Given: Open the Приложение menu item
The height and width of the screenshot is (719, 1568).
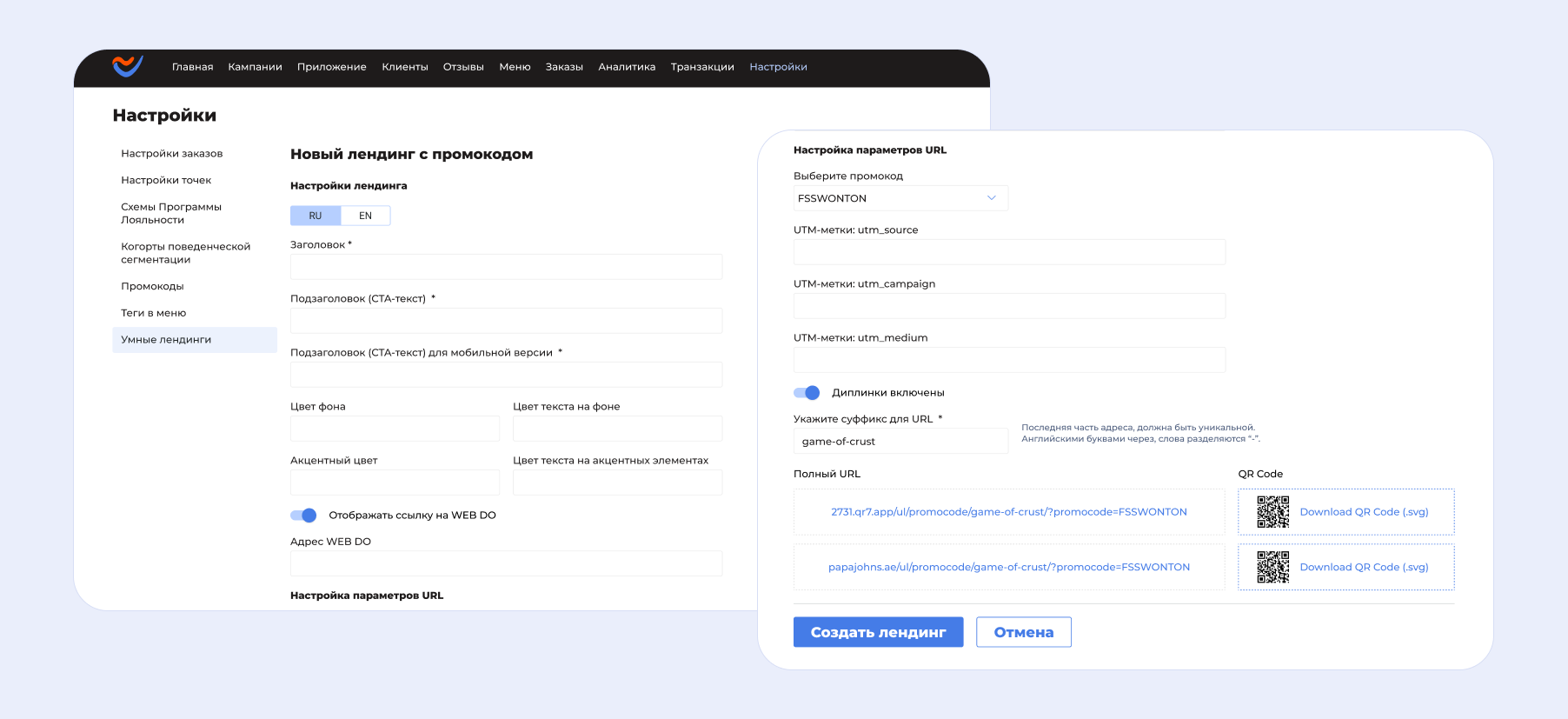Looking at the screenshot, I should [332, 67].
